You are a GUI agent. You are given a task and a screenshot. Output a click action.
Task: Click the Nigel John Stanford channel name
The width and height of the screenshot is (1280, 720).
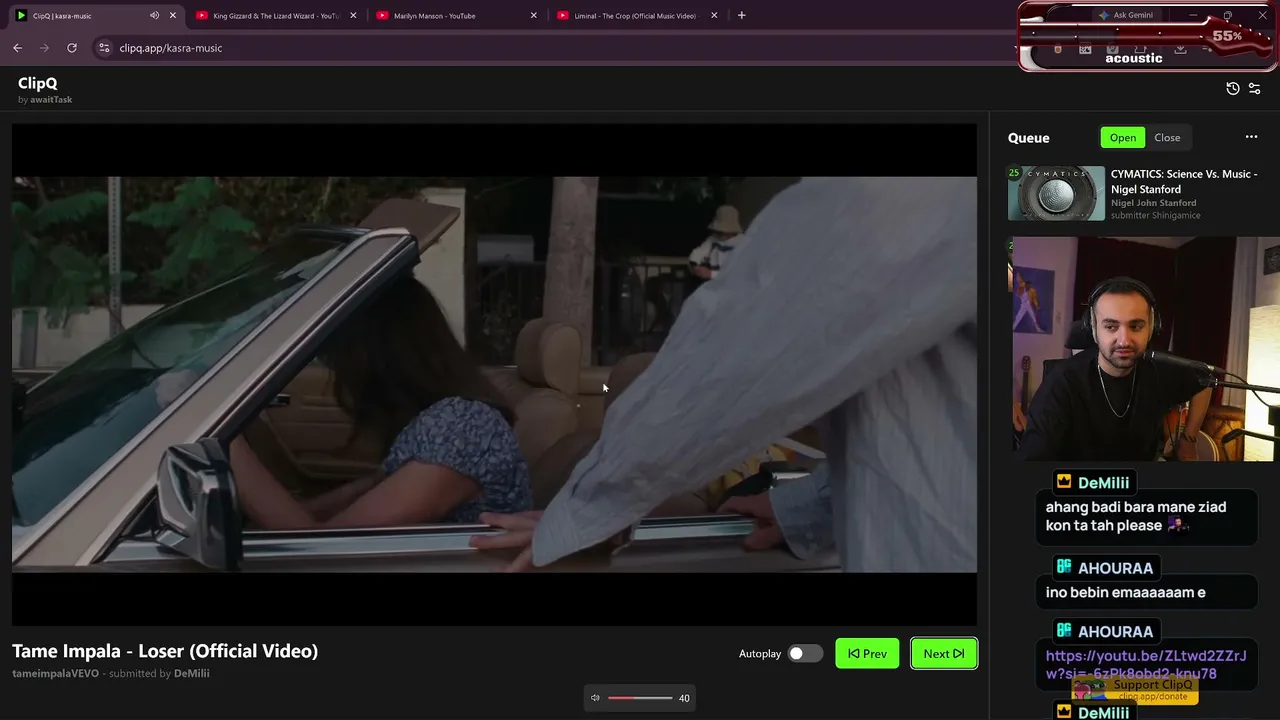pyautogui.click(x=1153, y=203)
